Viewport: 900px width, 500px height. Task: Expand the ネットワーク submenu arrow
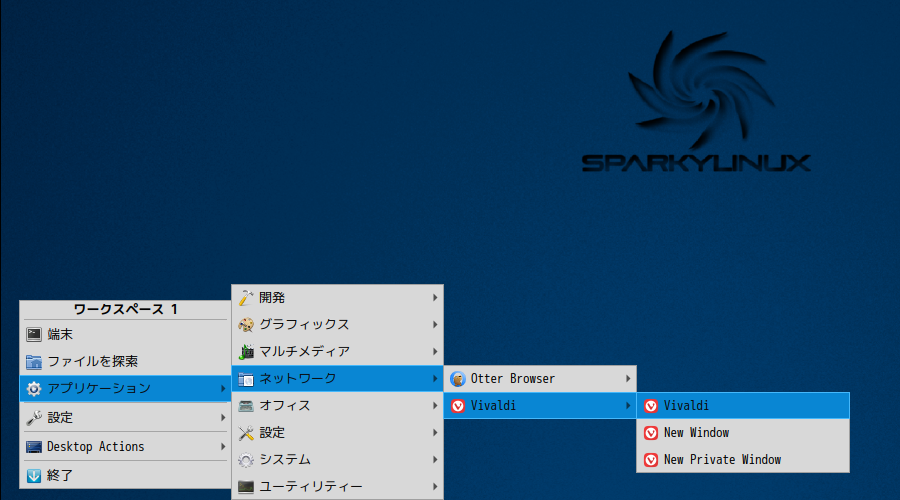(435, 379)
